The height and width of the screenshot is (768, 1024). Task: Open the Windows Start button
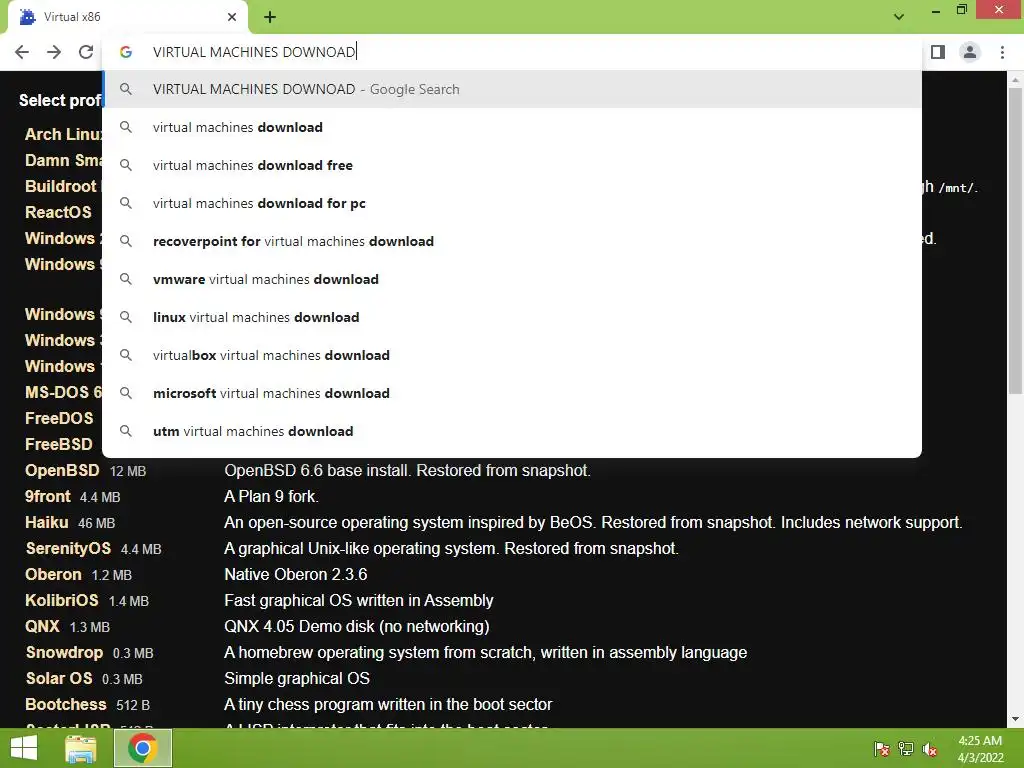click(x=24, y=748)
